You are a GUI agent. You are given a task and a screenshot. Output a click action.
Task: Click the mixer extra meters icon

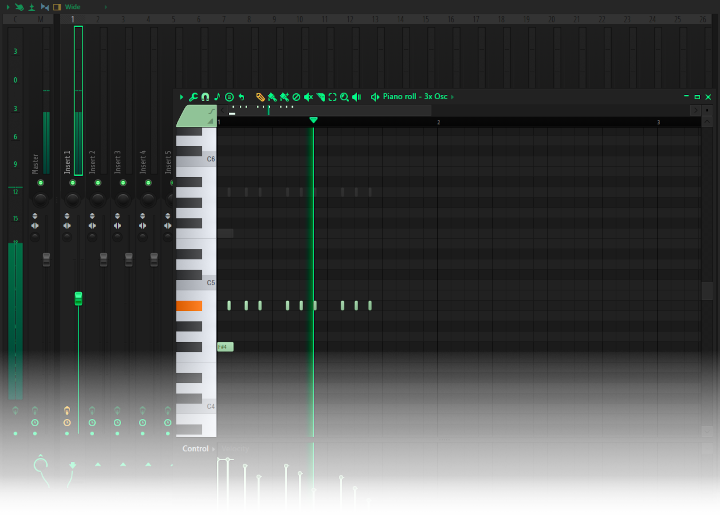(32, 7)
